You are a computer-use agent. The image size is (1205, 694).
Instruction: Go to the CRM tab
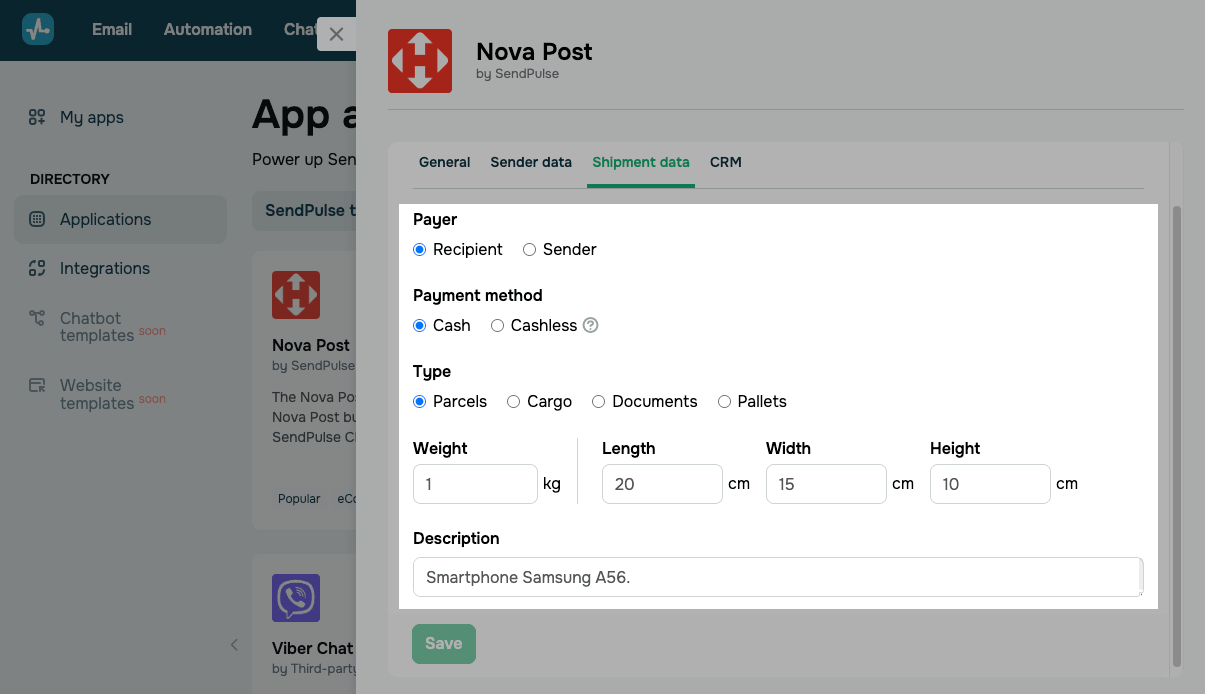tap(725, 162)
